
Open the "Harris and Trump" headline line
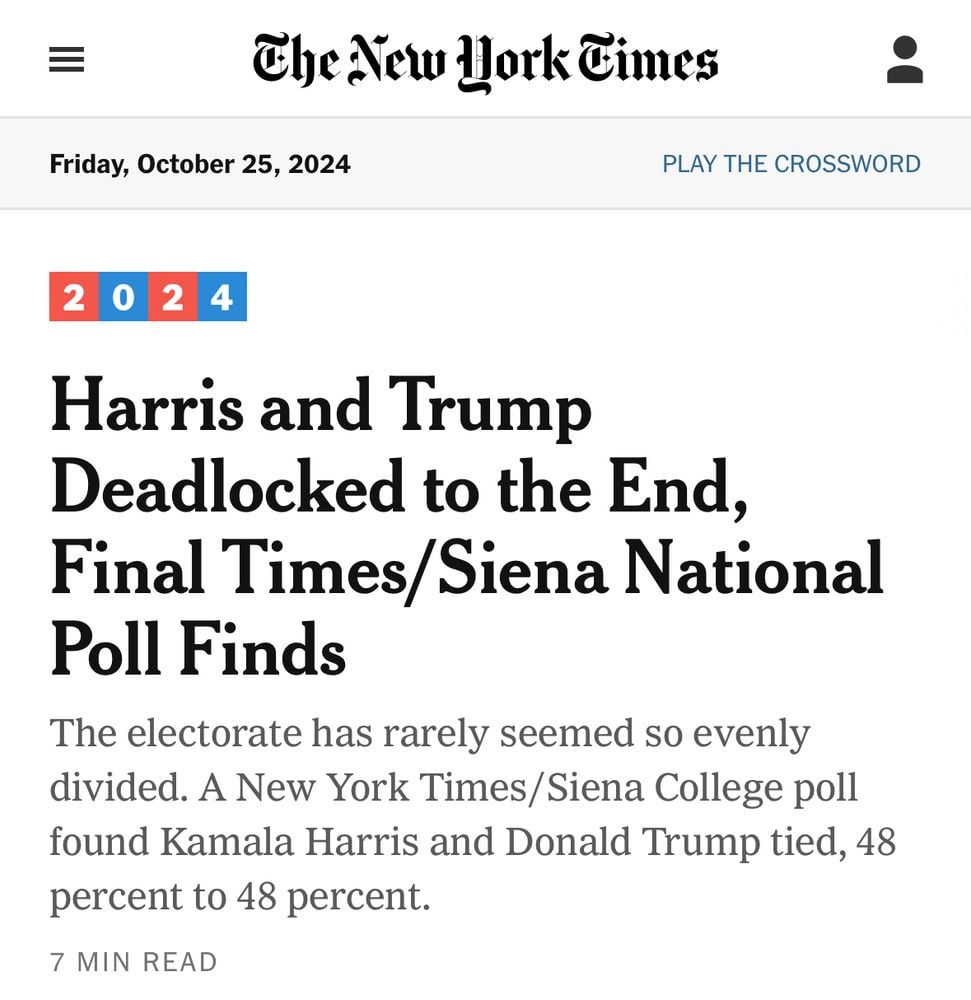320,408
